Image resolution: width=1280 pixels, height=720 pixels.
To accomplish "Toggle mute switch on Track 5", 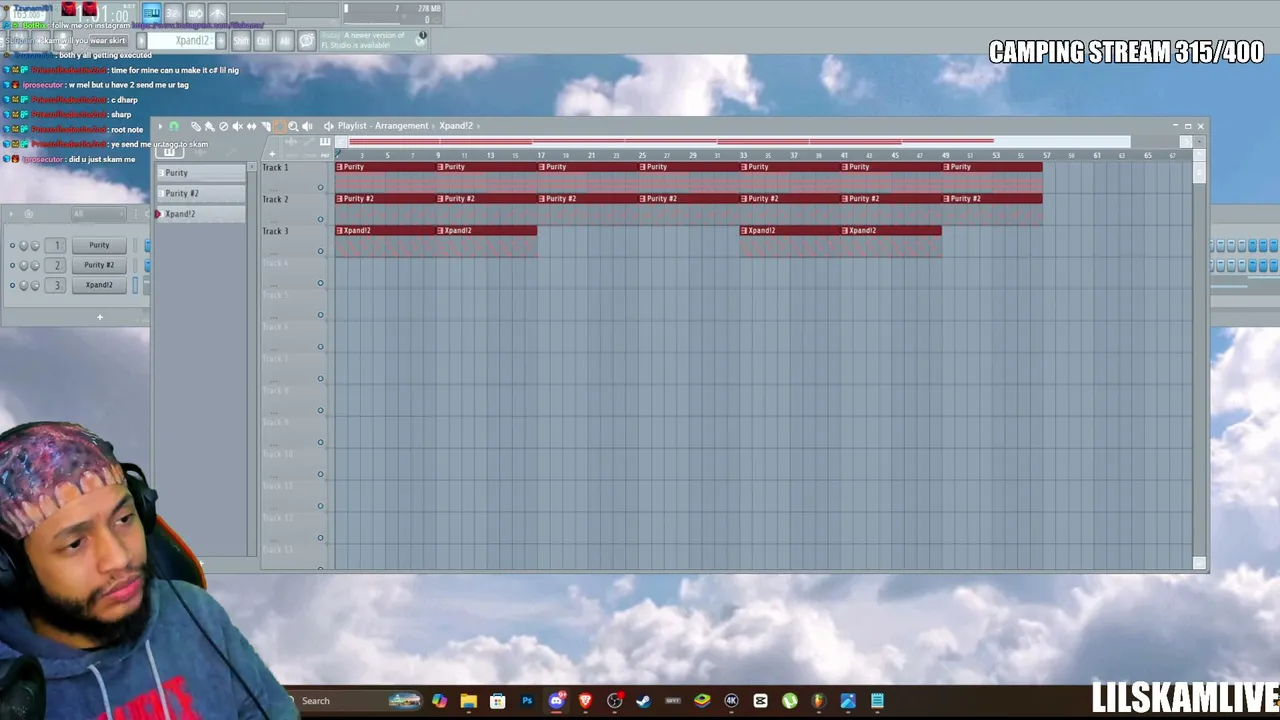I will 321,315.
